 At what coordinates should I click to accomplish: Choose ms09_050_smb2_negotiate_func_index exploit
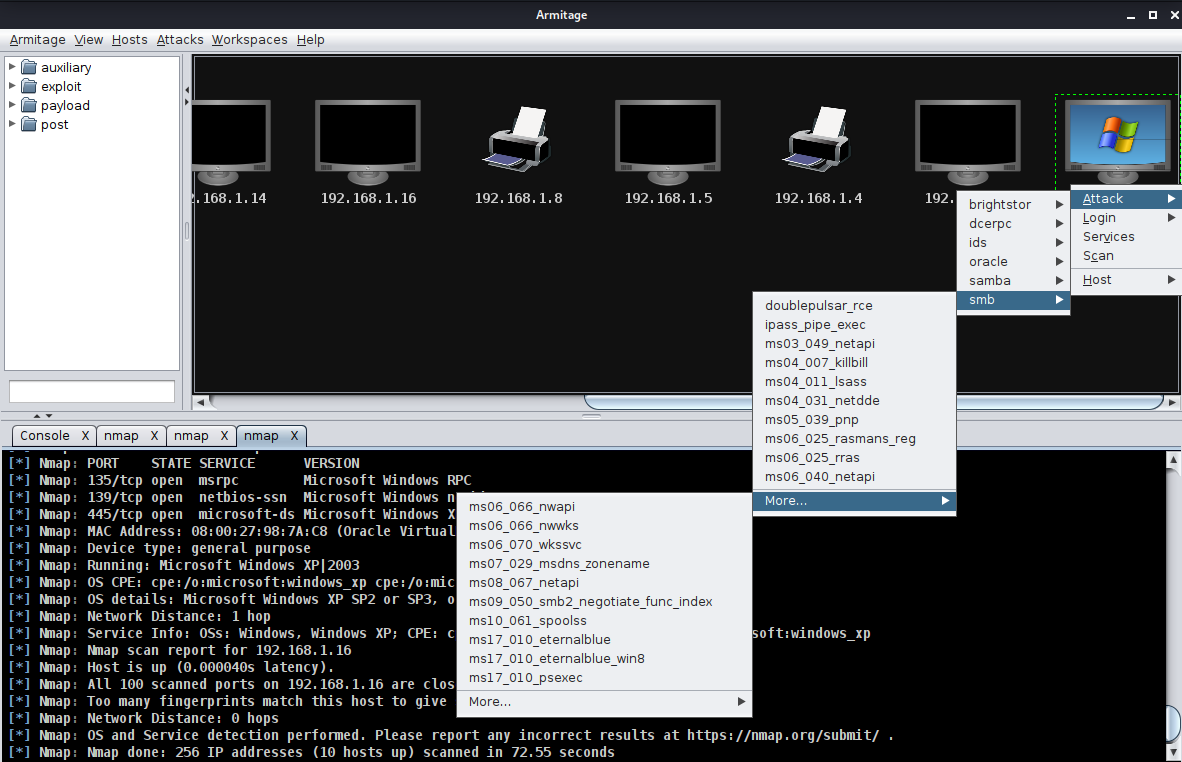(x=605, y=601)
